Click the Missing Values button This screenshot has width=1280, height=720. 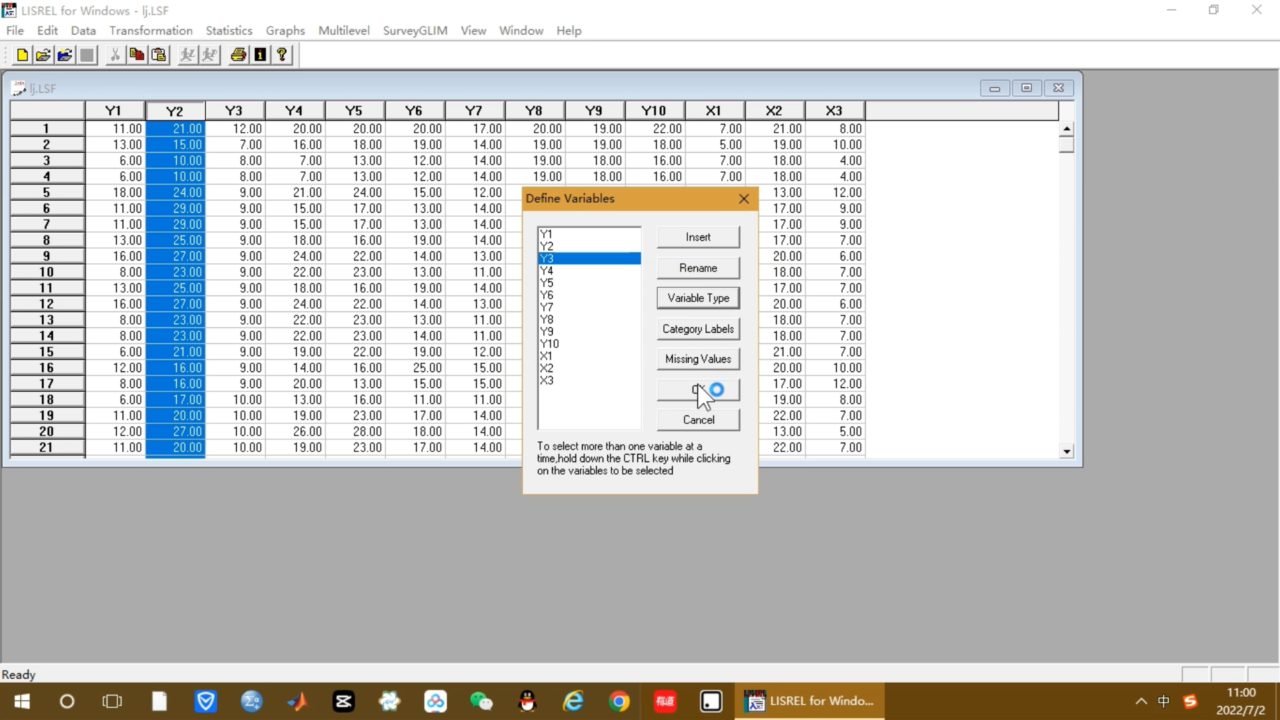click(698, 359)
